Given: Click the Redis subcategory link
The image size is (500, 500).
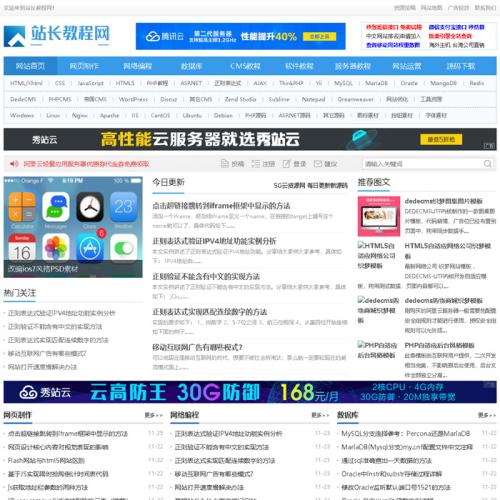Looking at the screenshot, I should pyautogui.click(x=477, y=83).
